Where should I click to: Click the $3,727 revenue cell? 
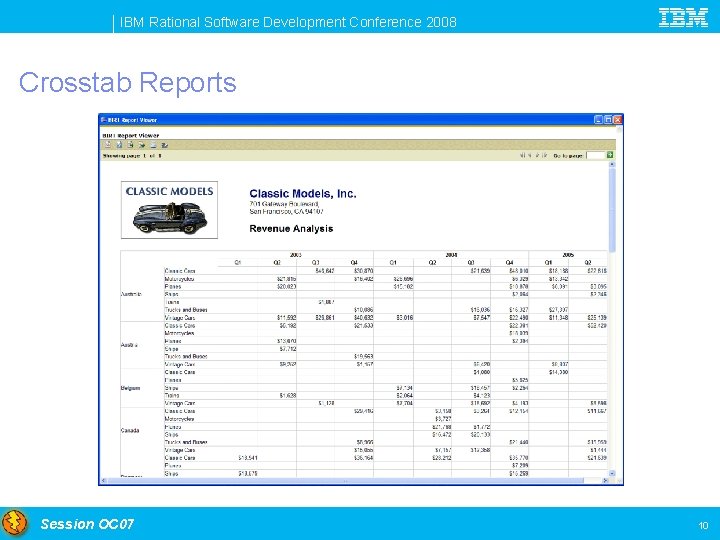point(443,419)
